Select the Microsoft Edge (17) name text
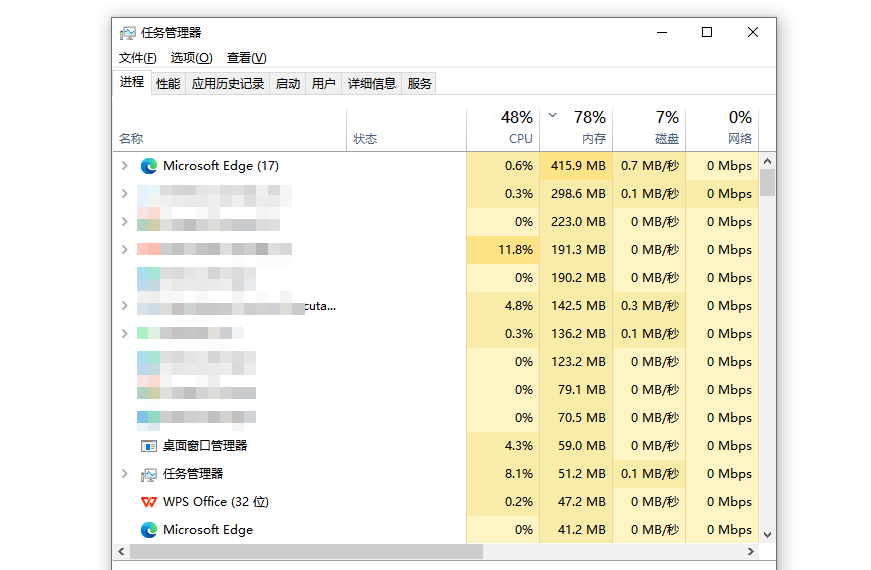This screenshot has width=871, height=570. [221, 166]
